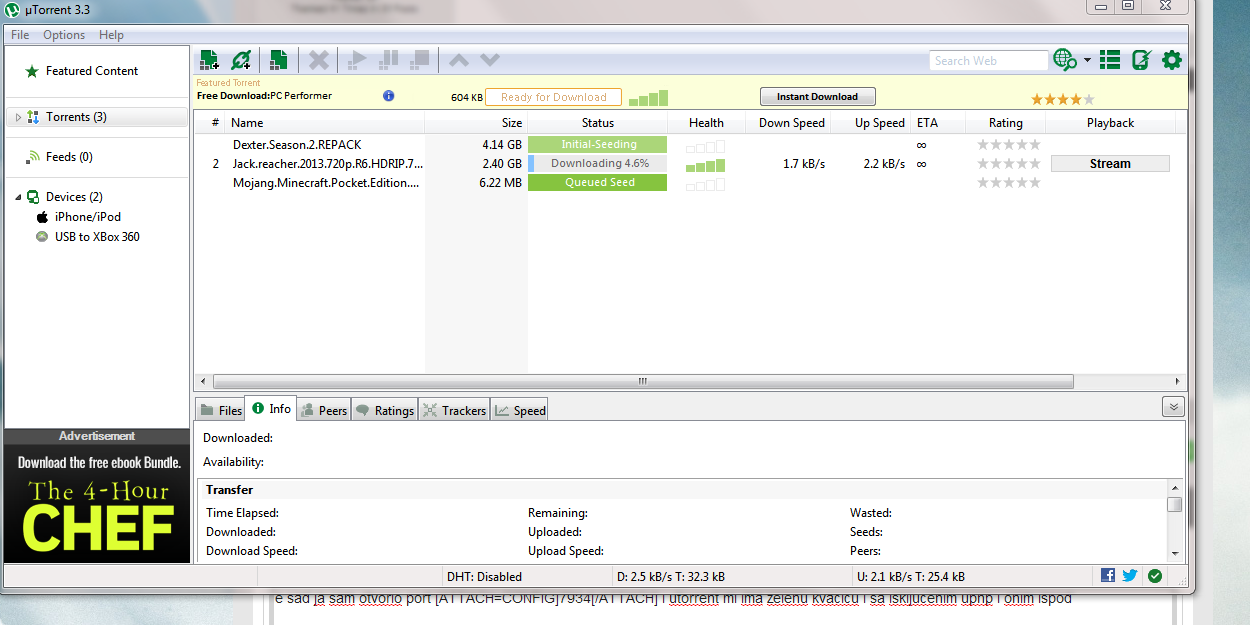Click the Remove torrent X icon
The image size is (1250, 625).
318,60
